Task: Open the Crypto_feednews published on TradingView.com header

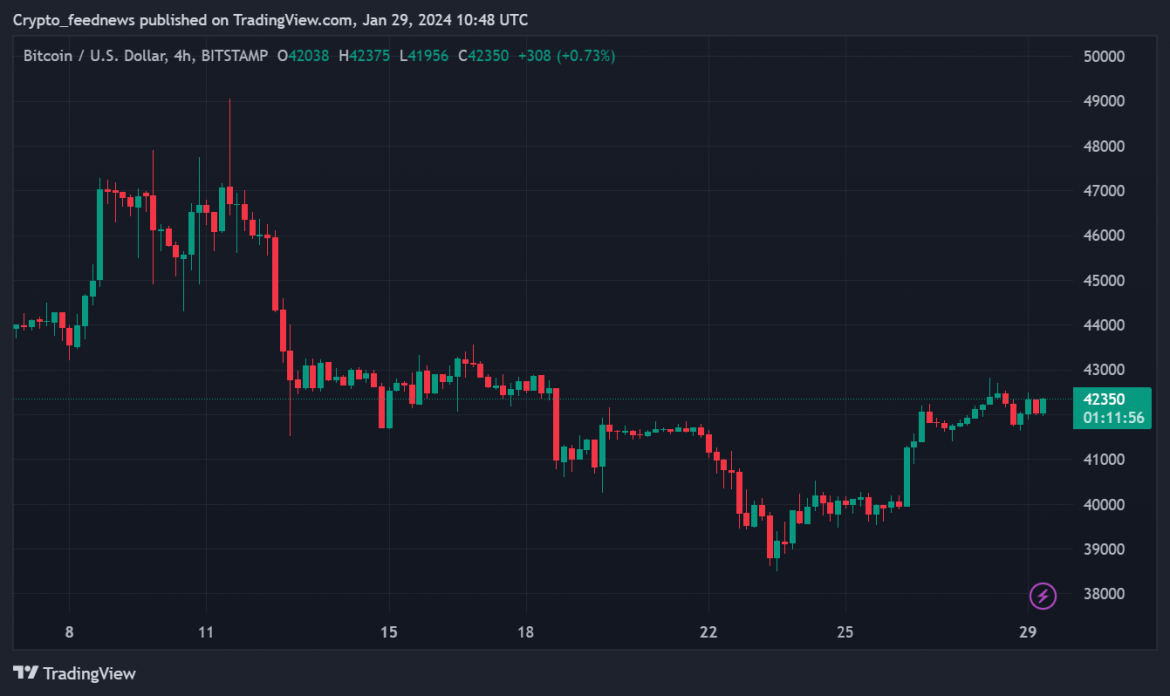Action: coord(270,20)
